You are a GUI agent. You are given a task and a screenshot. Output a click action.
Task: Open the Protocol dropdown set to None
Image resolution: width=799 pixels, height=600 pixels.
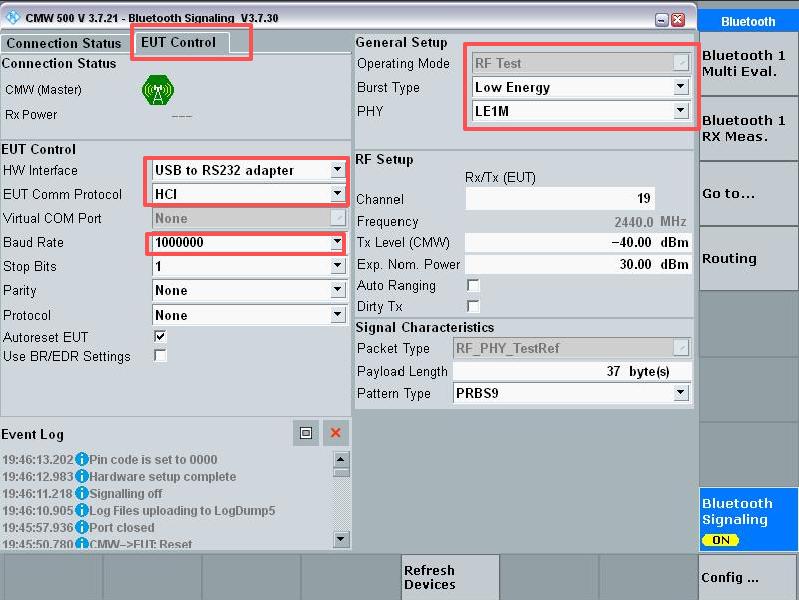(337, 315)
